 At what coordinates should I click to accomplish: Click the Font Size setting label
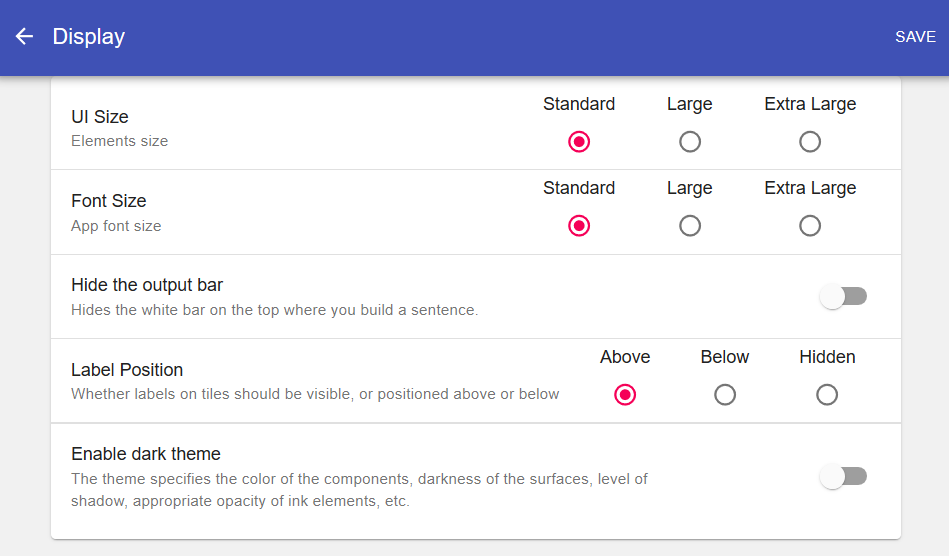[109, 201]
